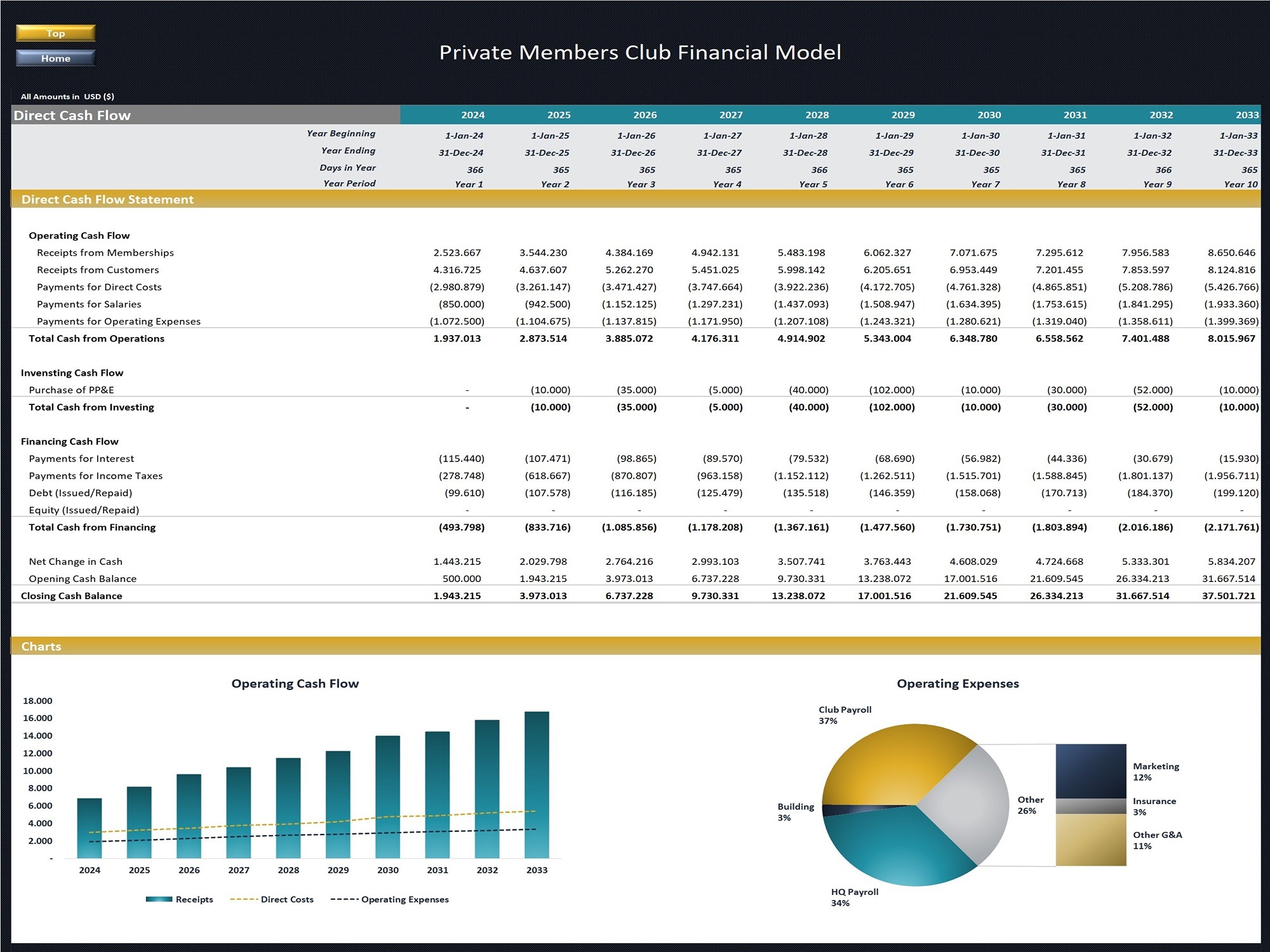
Task: Click the Club Payroll 37% data label
Action: coord(845,715)
